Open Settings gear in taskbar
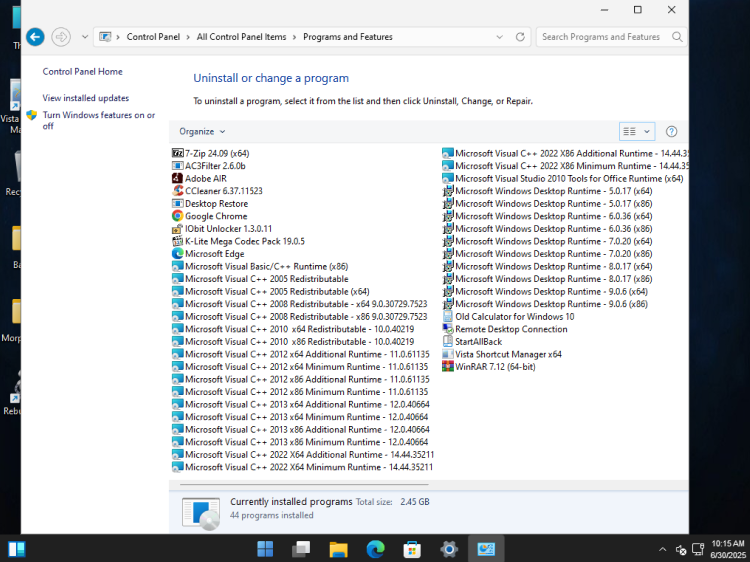 click(449, 549)
